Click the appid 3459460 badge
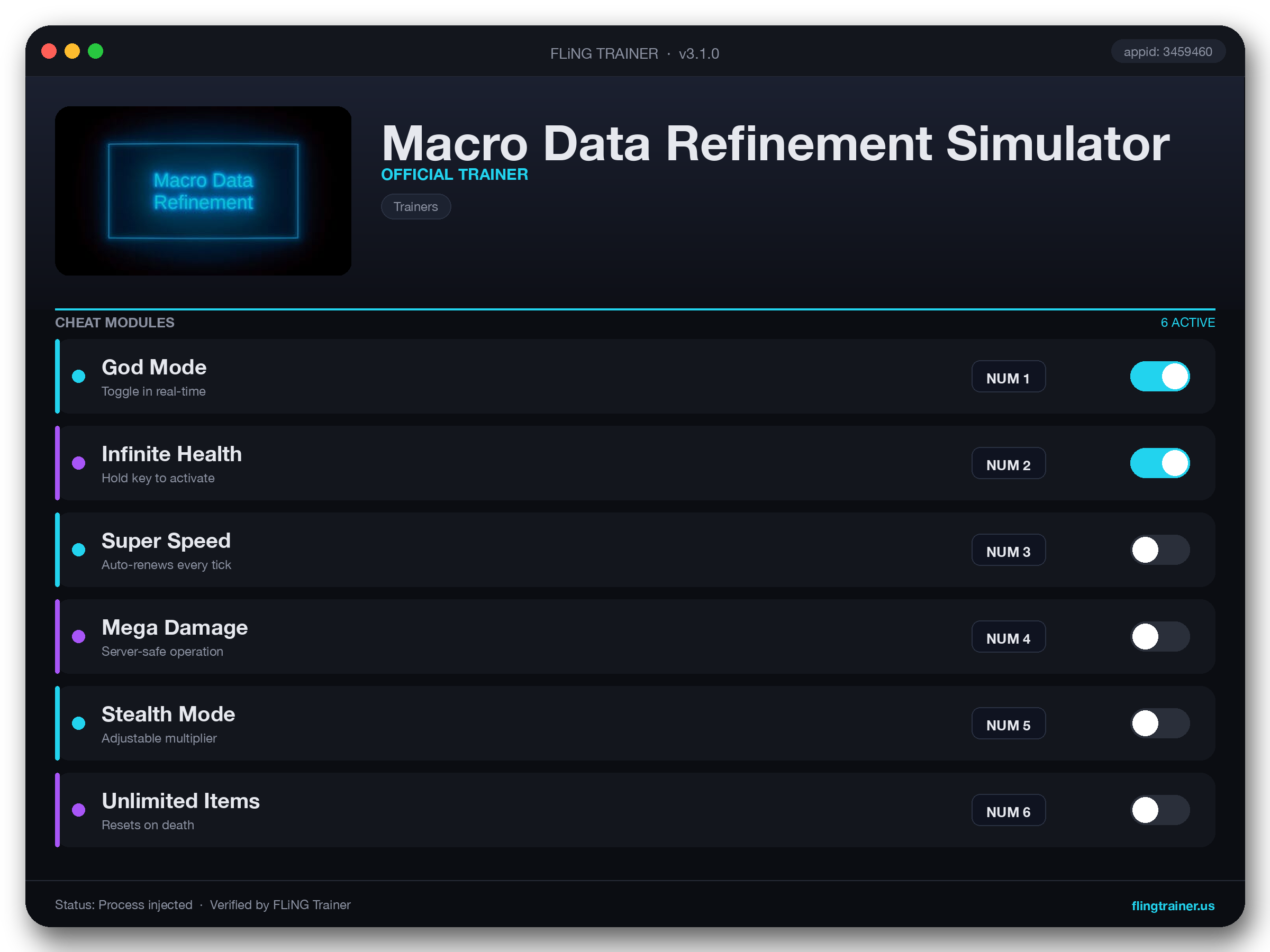Screen dimensions: 1270x952 (1168, 52)
